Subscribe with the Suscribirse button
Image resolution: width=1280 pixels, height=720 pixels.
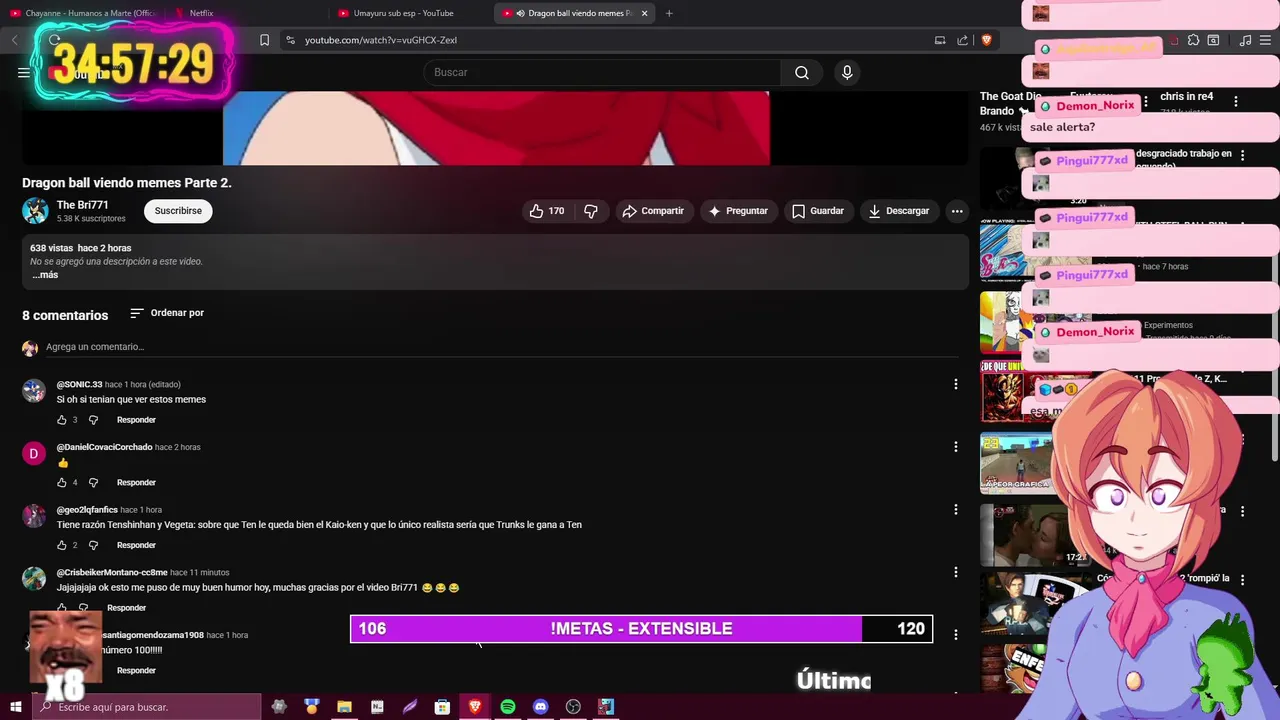178,211
